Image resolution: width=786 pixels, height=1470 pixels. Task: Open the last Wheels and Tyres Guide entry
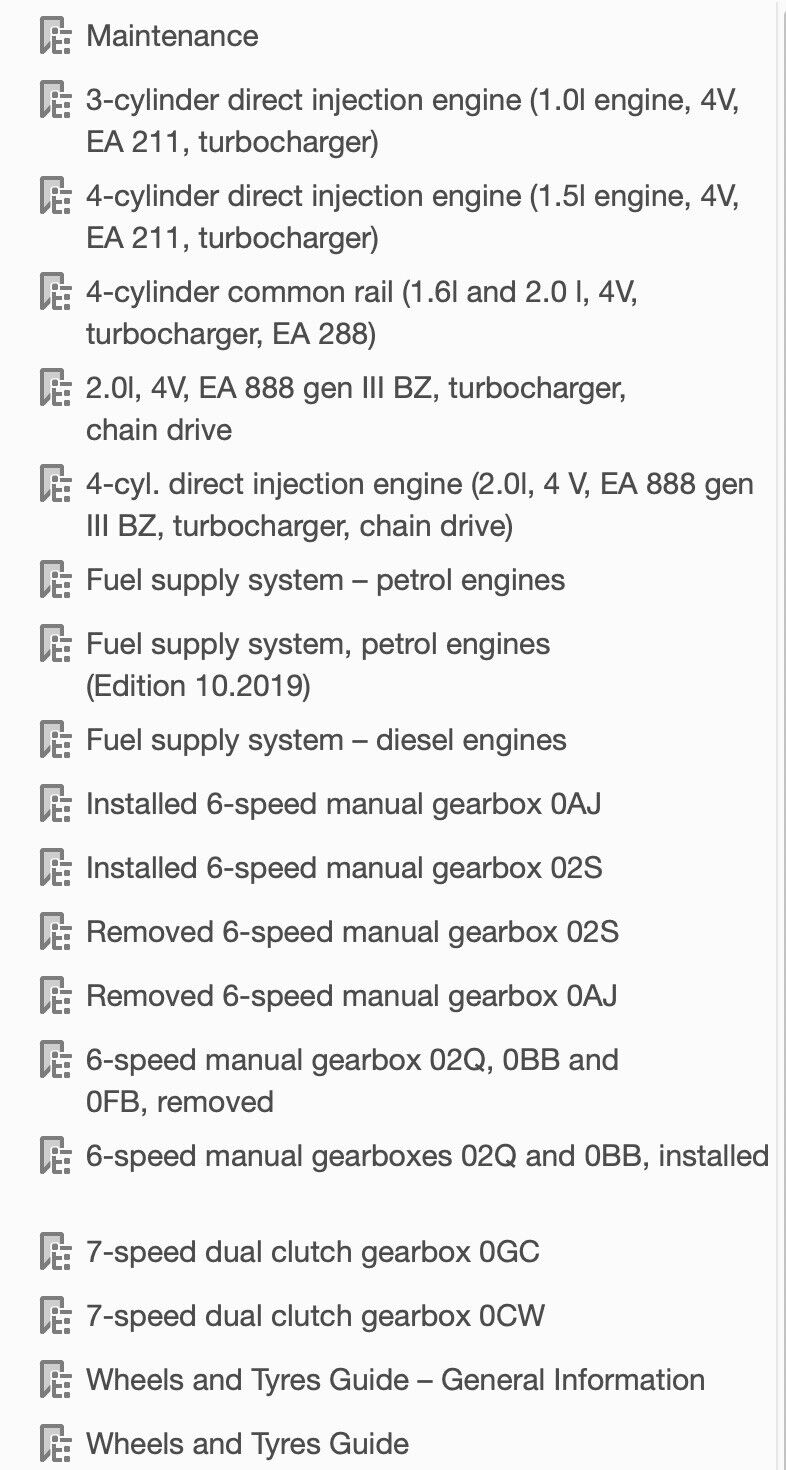click(x=247, y=1444)
